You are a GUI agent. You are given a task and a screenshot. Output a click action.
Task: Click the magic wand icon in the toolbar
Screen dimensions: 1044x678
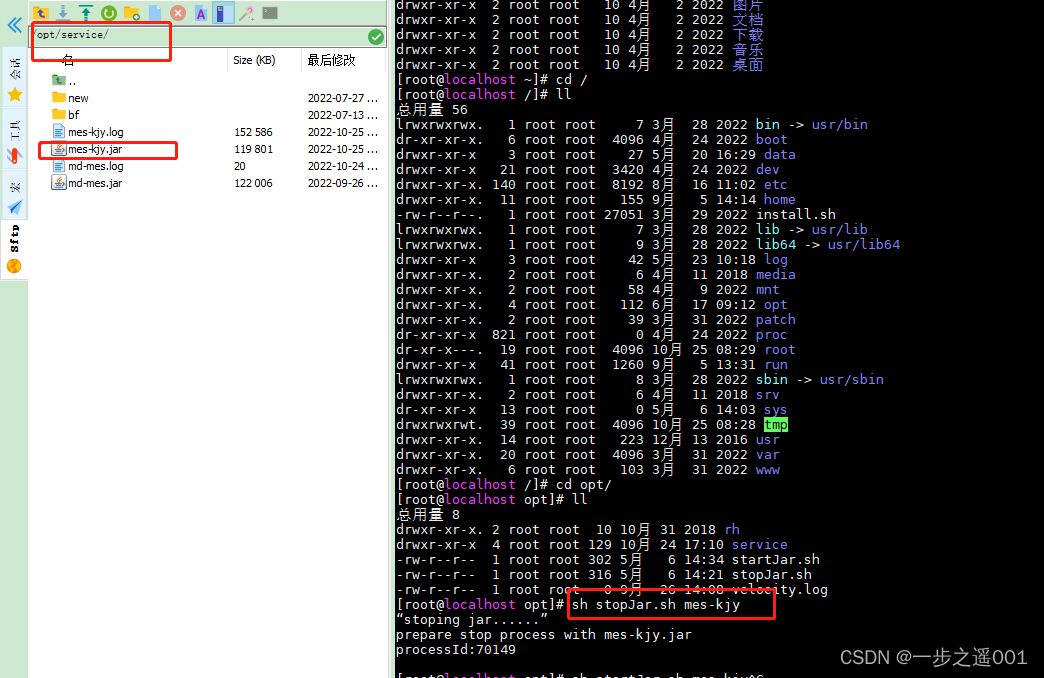[x=247, y=13]
